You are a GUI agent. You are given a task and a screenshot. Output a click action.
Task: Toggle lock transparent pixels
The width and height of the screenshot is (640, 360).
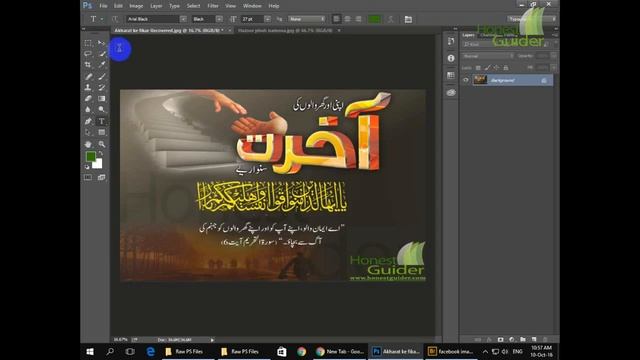(x=478, y=68)
